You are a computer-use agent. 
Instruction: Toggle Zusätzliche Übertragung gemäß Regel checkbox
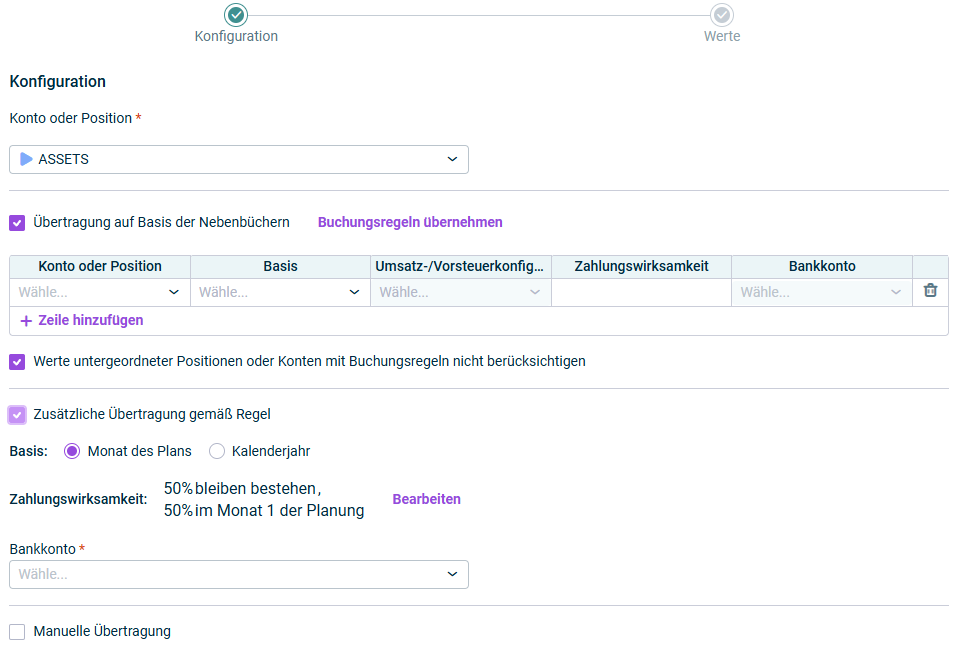coord(17,415)
